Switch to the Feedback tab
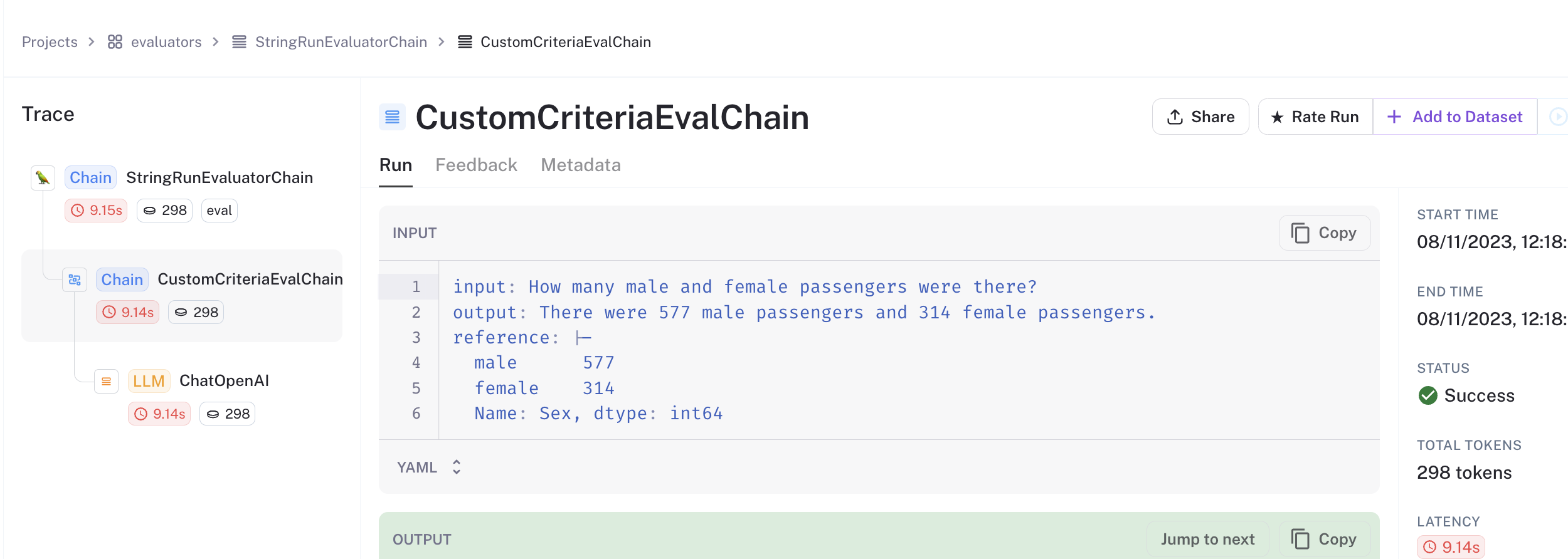This screenshot has height=559, width=1568. [476, 165]
